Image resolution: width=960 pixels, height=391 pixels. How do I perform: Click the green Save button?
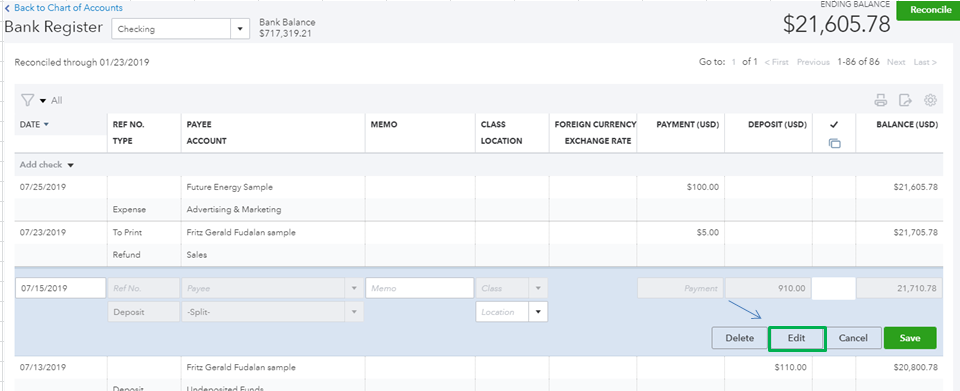click(910, 338)
